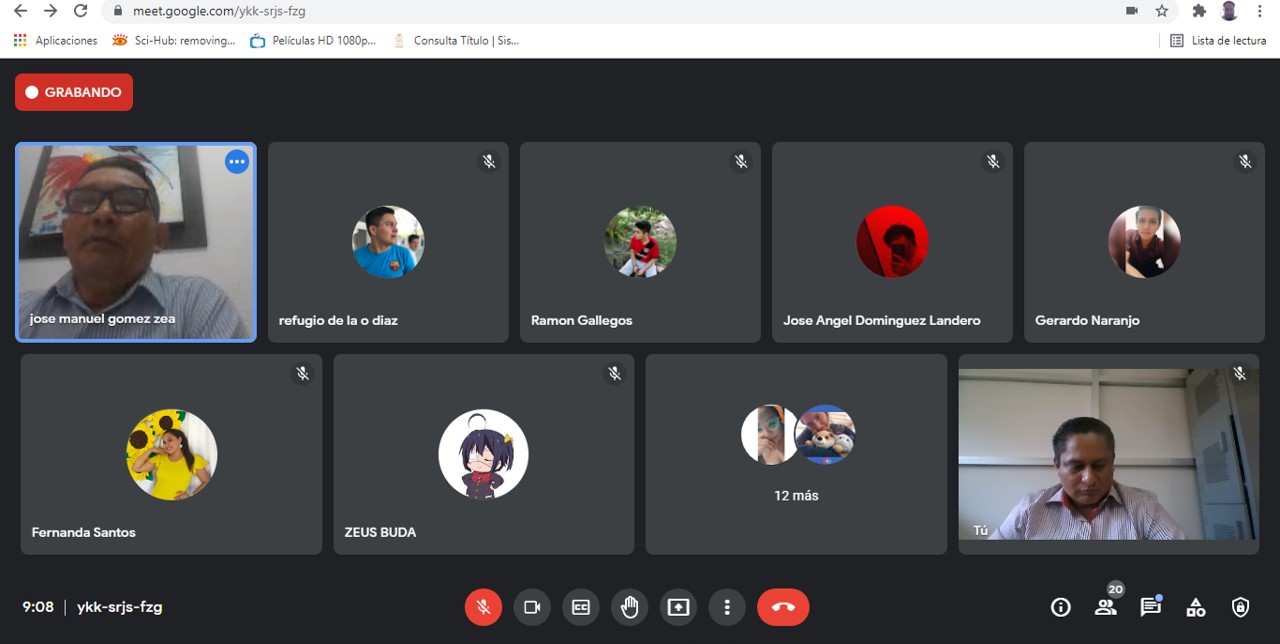Toggle the microphone mute button

[483, 607]
